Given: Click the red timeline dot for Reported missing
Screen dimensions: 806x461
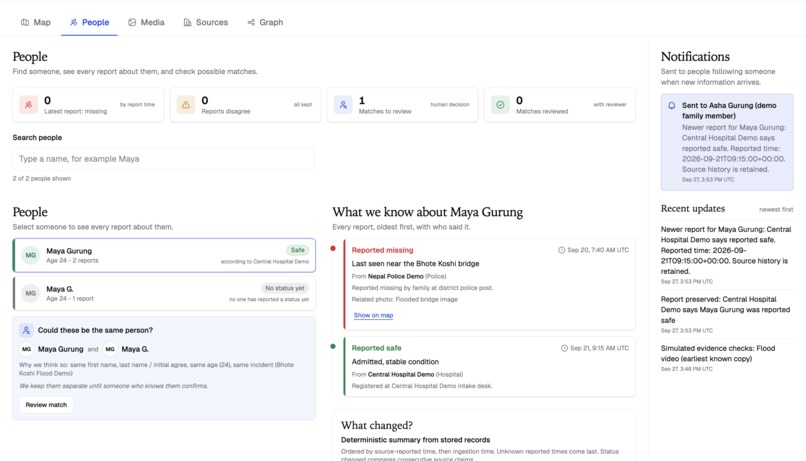Looking at the screenshot, I should [x=333, y=248].
